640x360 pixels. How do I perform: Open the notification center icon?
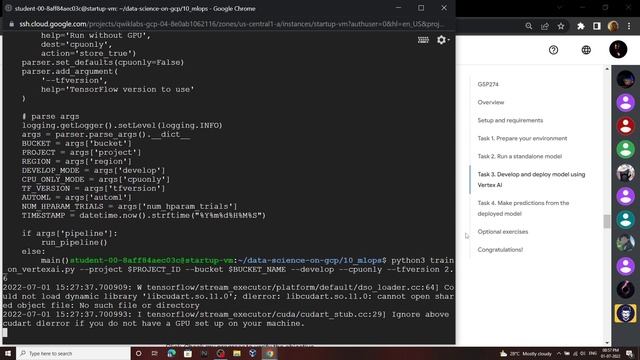(629, 353)
